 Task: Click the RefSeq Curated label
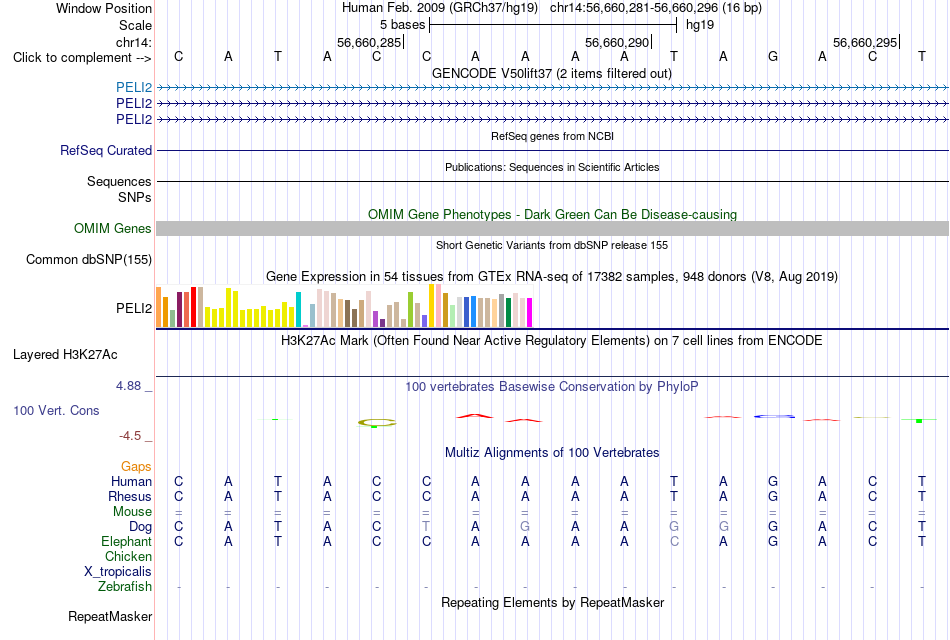(x=106, y=150)
